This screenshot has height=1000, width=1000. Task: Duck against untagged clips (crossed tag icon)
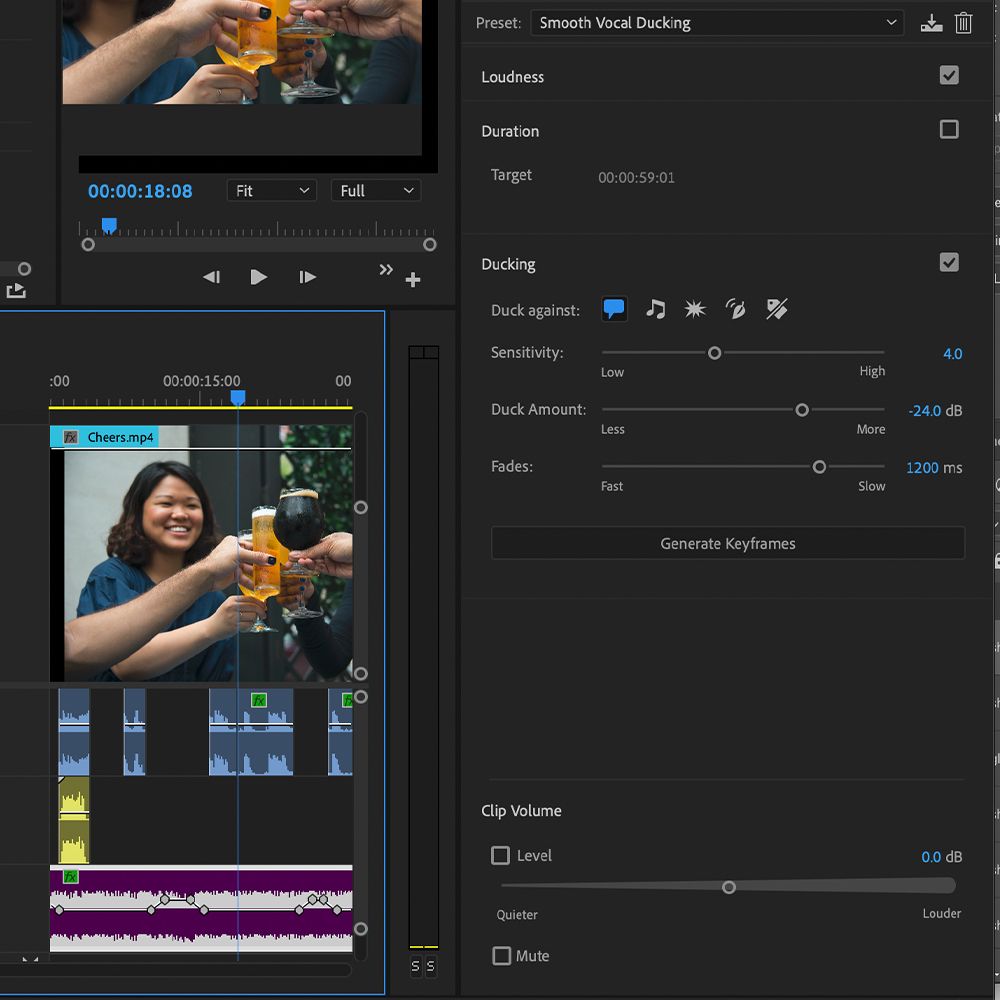coord(777,309)
